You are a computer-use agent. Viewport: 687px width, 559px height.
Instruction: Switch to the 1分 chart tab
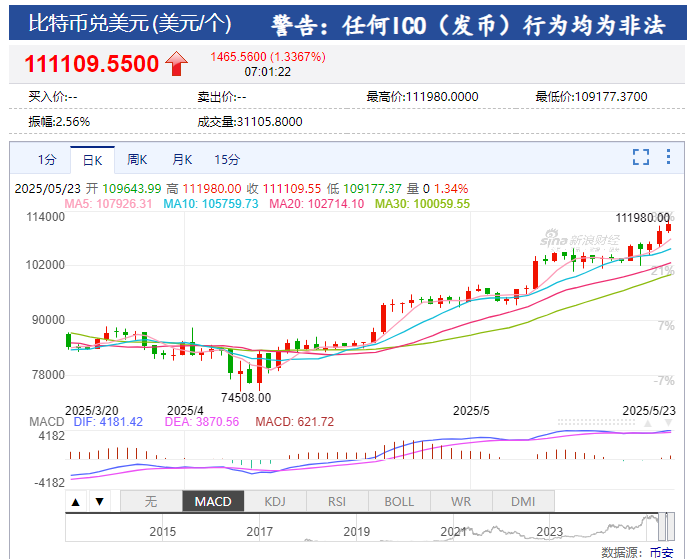47,159
